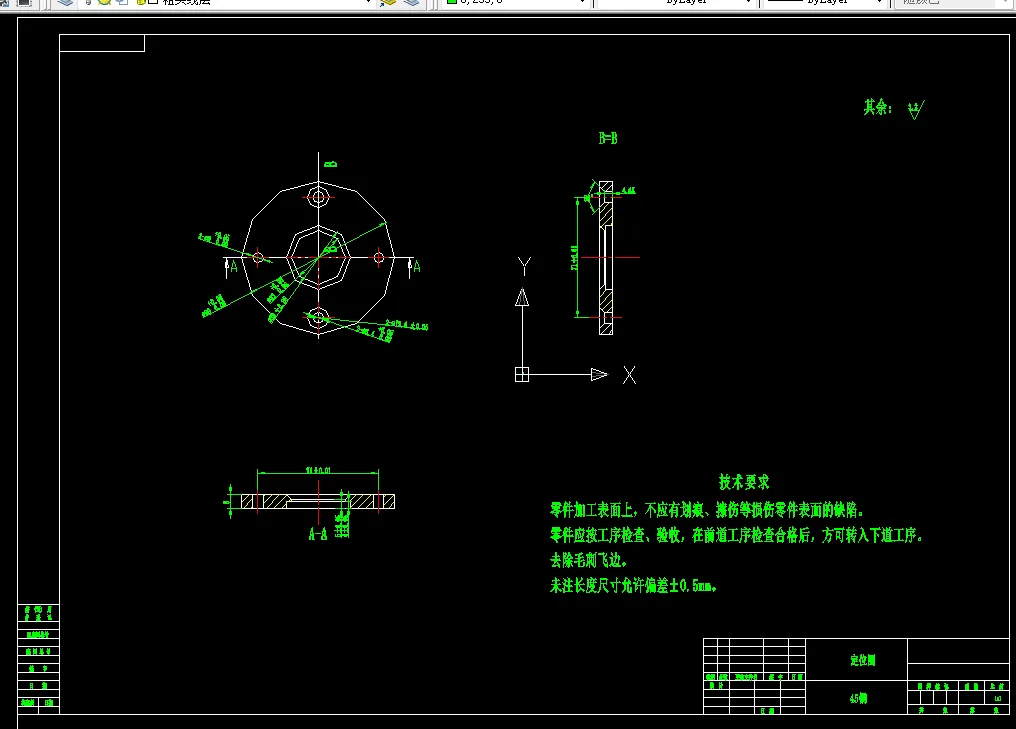Screen dimensions: 1016x729
Task: Click the X axis label of UCS icon
Action: pyautogui.click(x=629, y=375)
